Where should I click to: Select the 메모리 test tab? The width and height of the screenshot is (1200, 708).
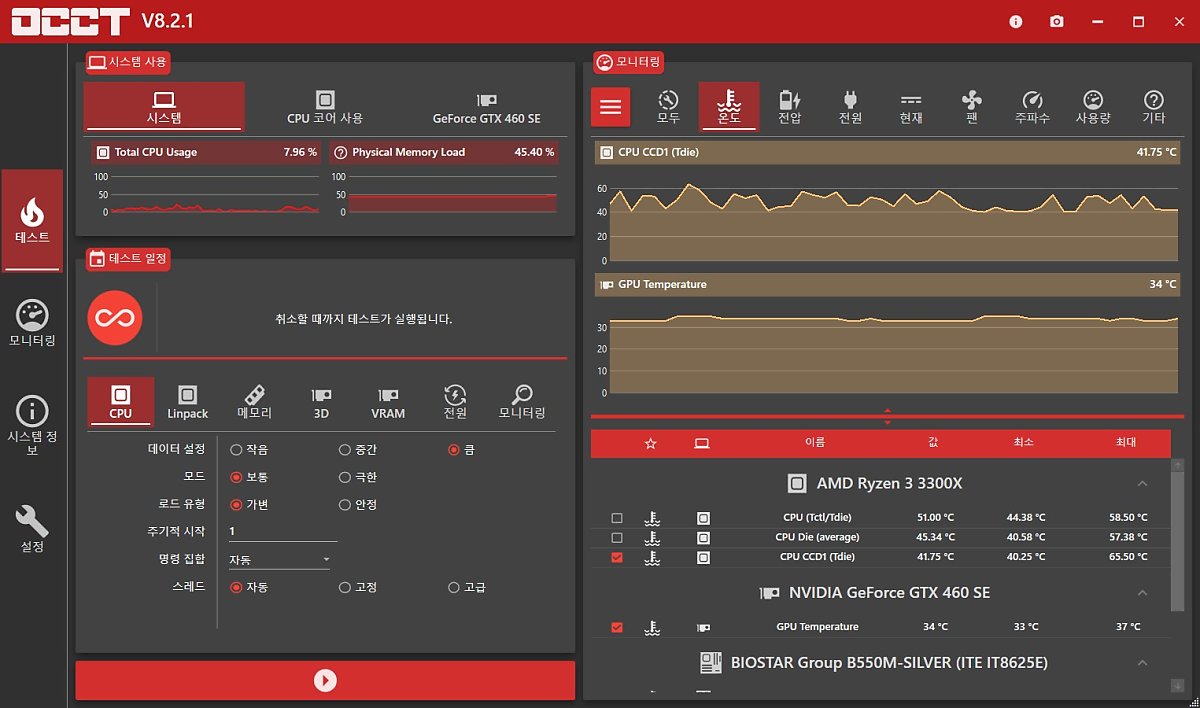pyautogui.click(x=255, y=402)
